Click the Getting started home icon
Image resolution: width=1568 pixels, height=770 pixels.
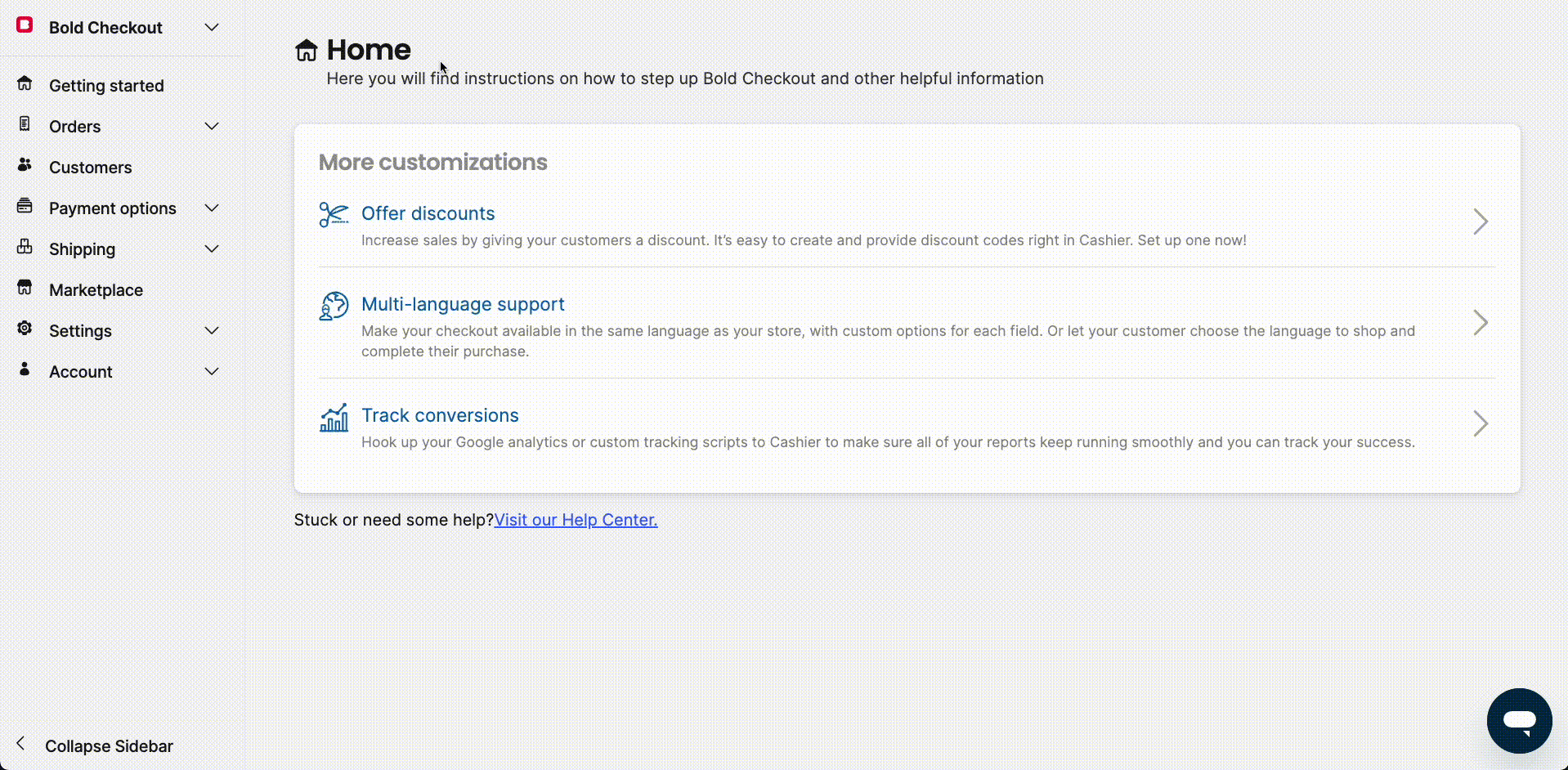point(25,83)
